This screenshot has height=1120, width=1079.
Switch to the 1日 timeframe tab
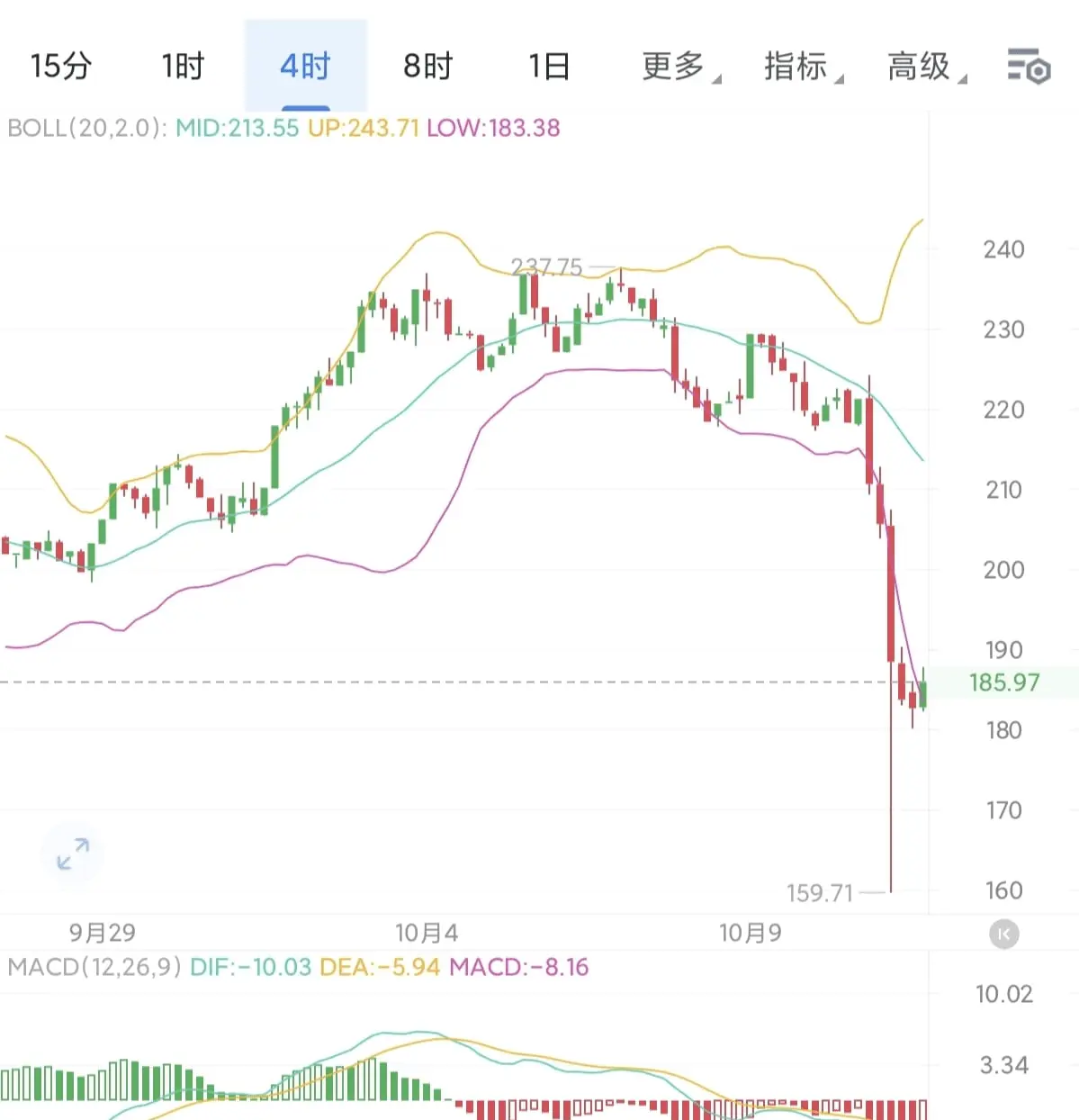549,66
